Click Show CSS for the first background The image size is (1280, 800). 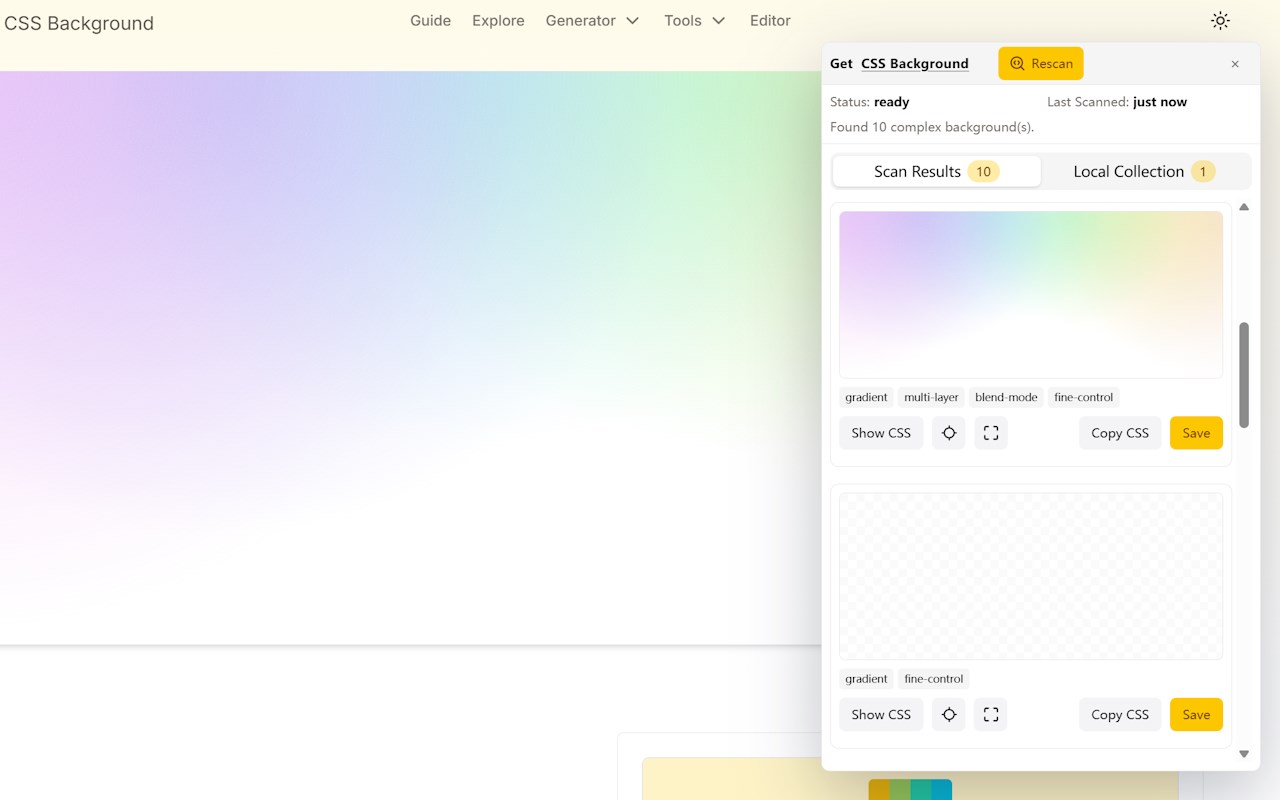(x=880, y=432)
